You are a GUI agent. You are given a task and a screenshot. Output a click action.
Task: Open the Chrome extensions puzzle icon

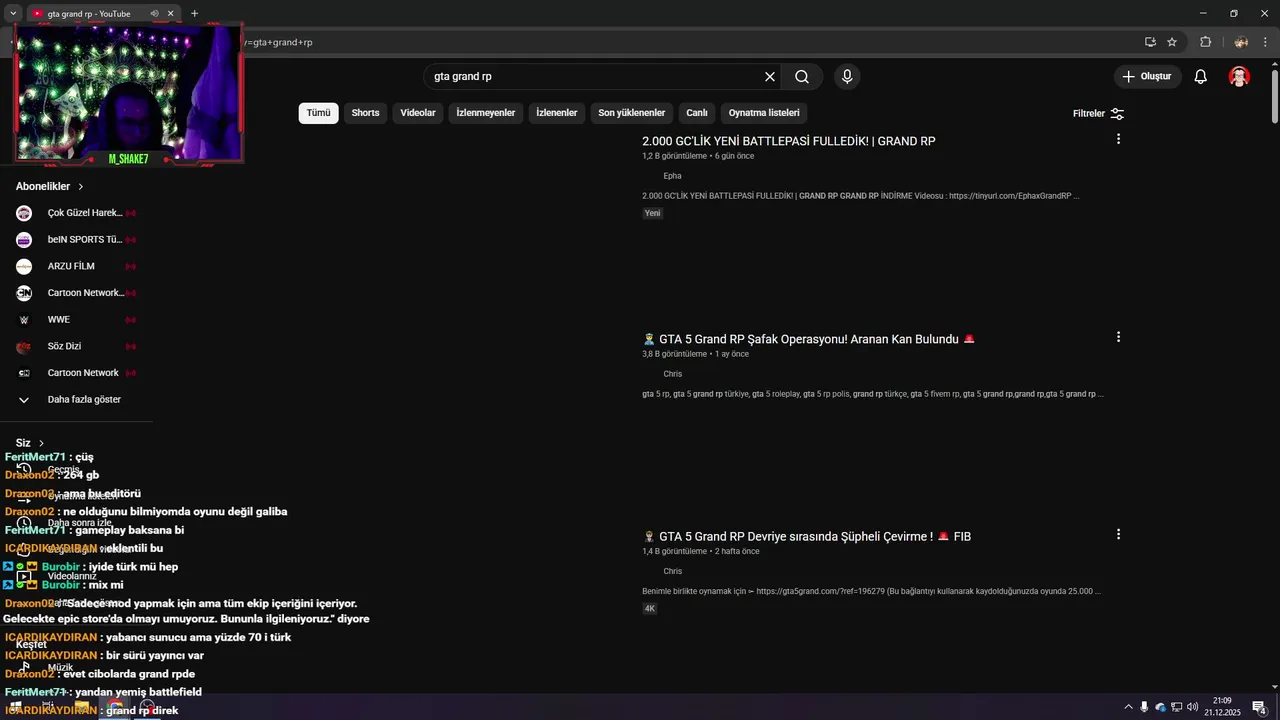1205,42
